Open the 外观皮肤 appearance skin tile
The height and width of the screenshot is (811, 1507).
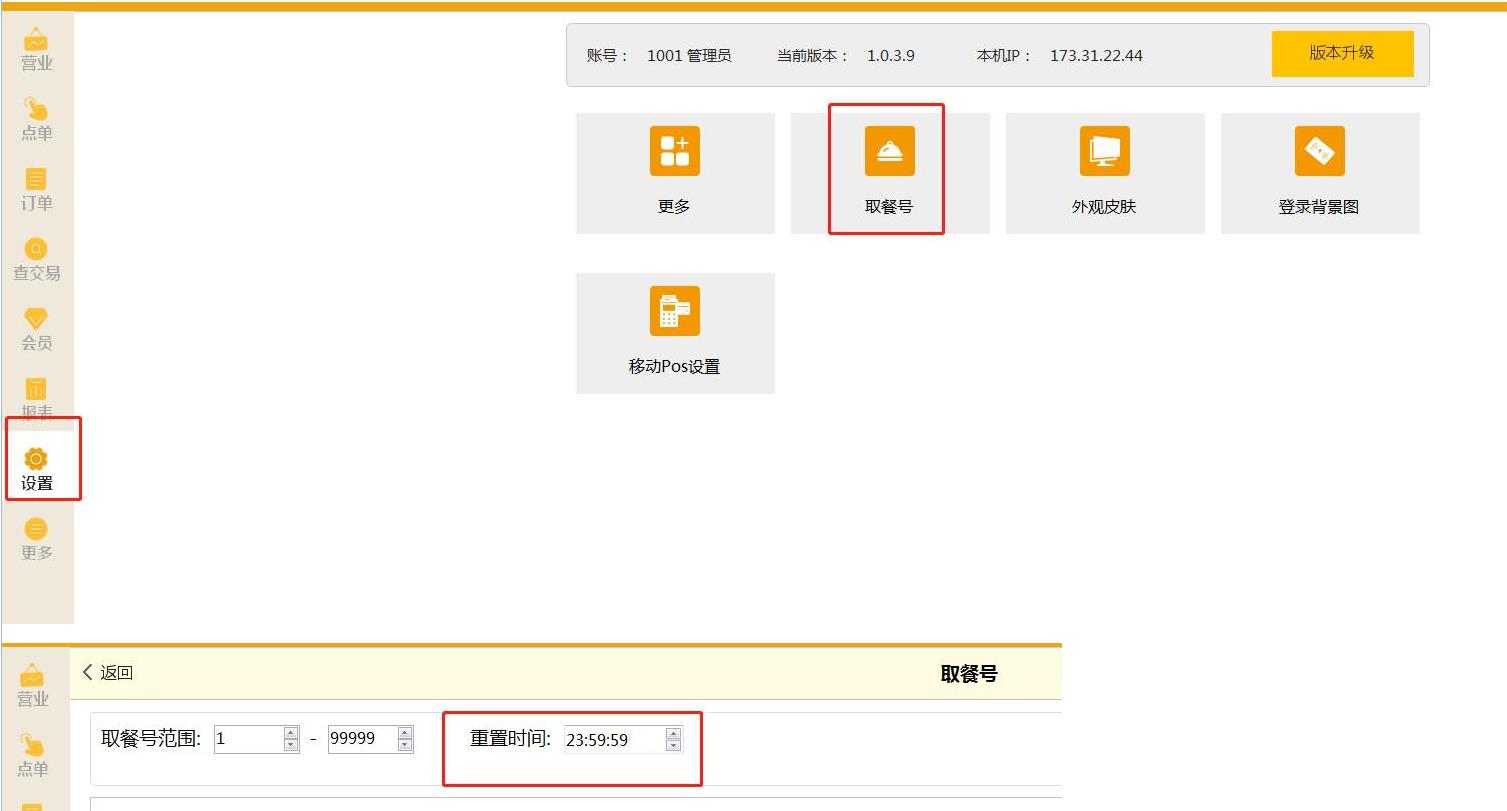tap(1104, 172)
